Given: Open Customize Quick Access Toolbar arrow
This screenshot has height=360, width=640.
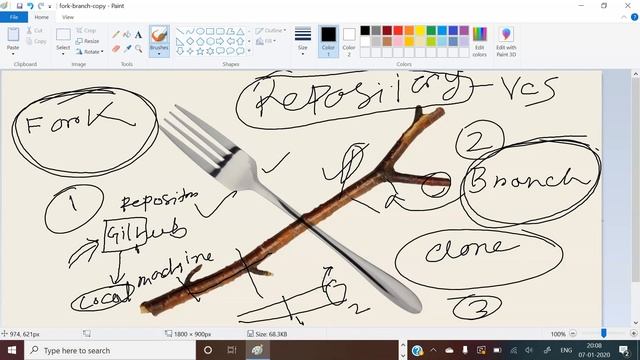Looking at the screenshot, I should (50, 6).
